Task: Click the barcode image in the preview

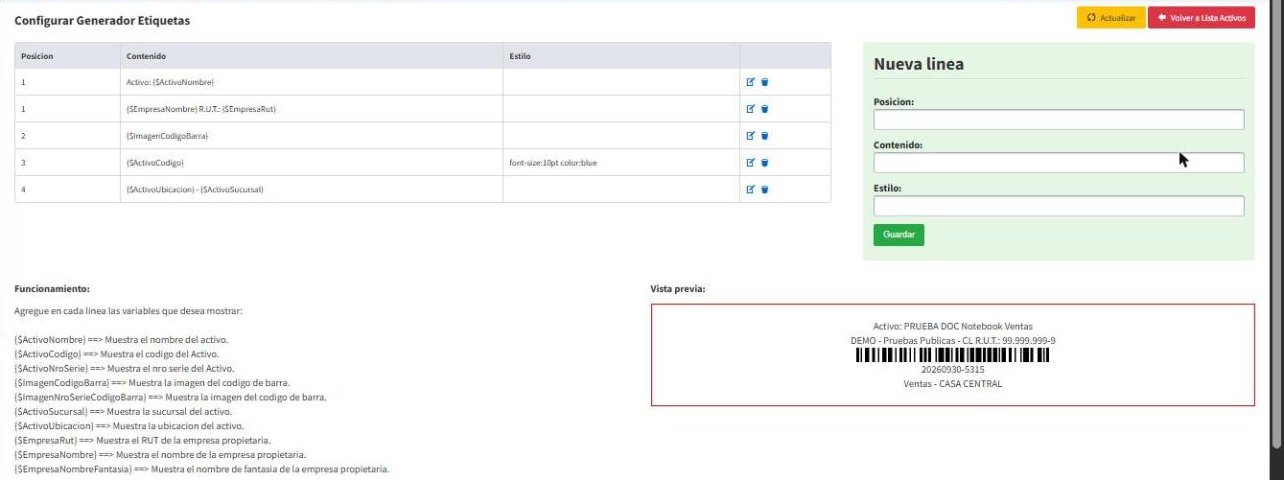Action: tap(952, 354)
